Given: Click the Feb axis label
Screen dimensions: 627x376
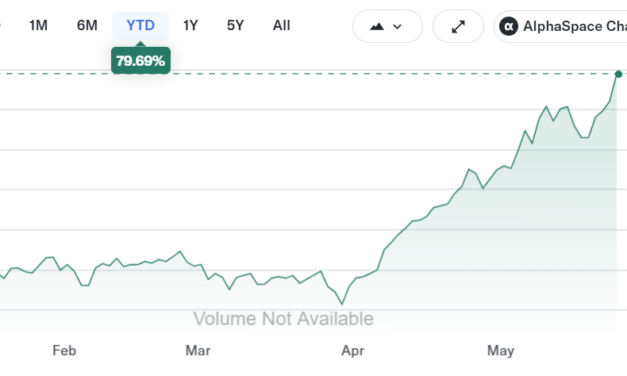Looking at the screenshot, I should click(x=64, y=351).
